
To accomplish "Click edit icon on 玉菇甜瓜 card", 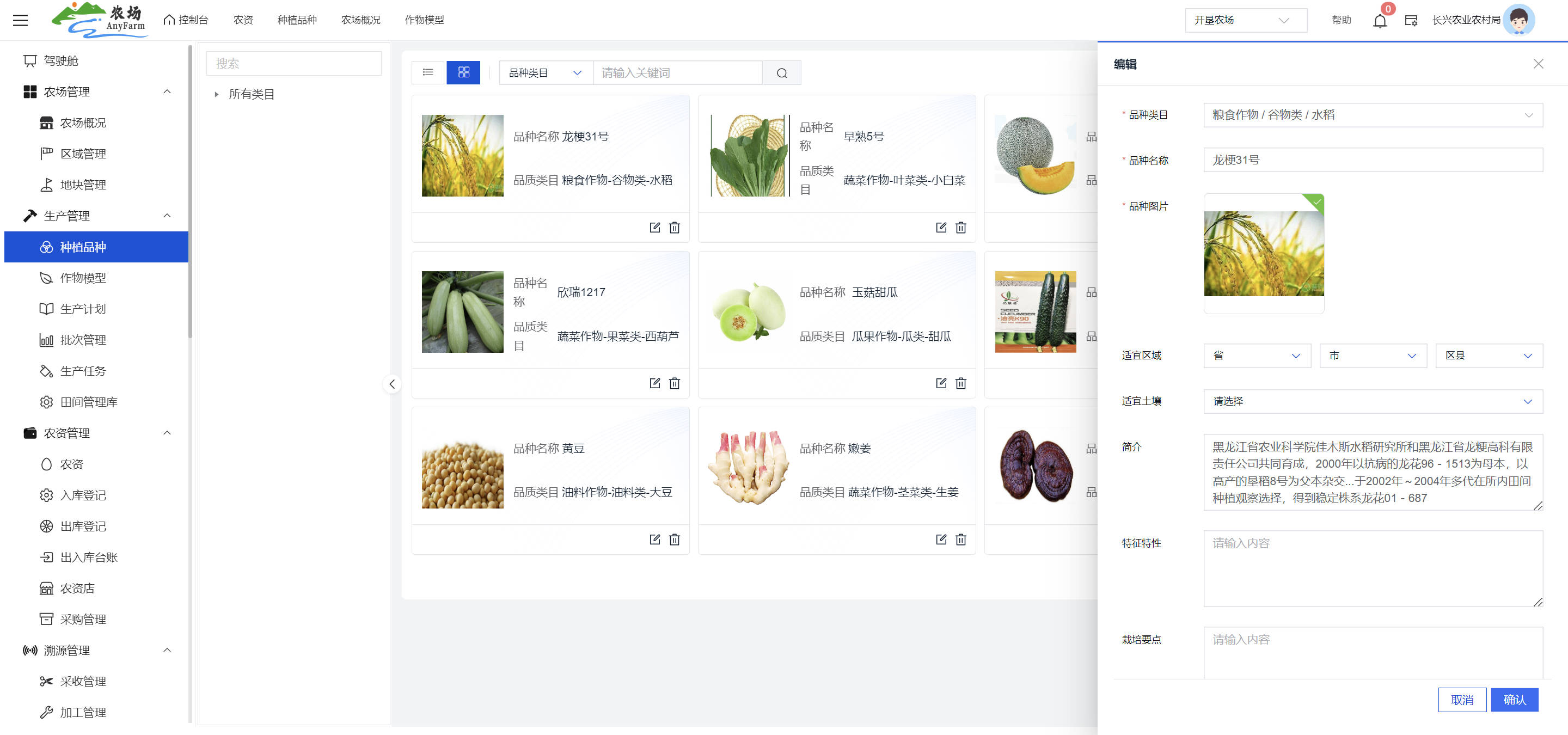I will (940, 383).
